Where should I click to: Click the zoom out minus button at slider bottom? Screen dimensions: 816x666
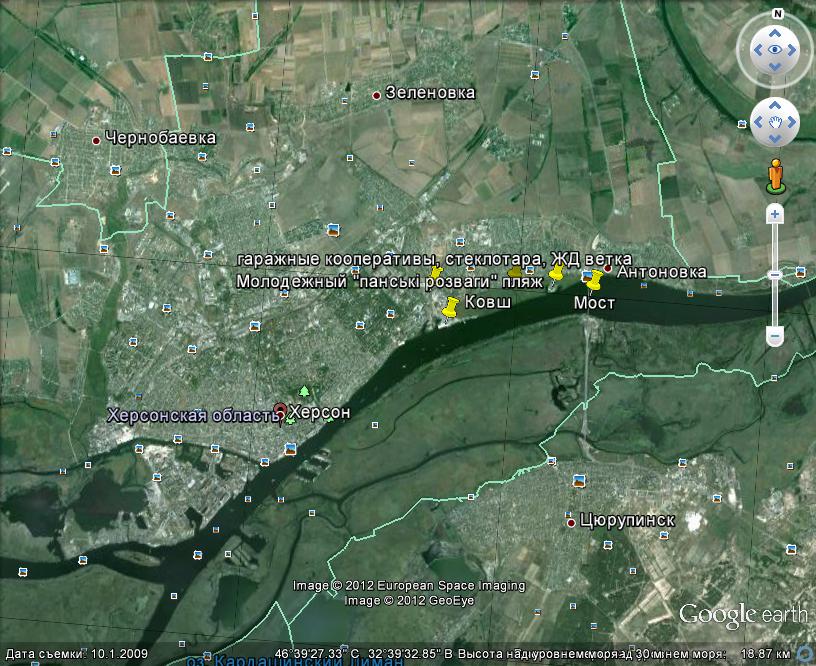click(x=775, y=337)
